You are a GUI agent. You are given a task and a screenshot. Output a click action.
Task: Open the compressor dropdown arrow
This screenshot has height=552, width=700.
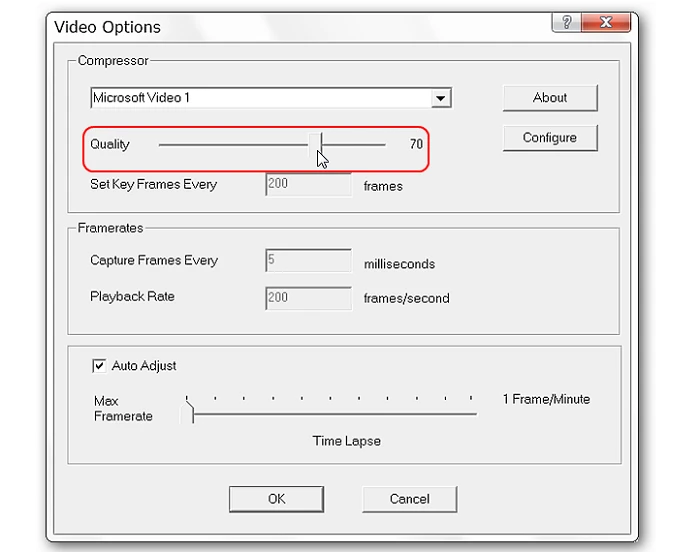click(440, 98)
